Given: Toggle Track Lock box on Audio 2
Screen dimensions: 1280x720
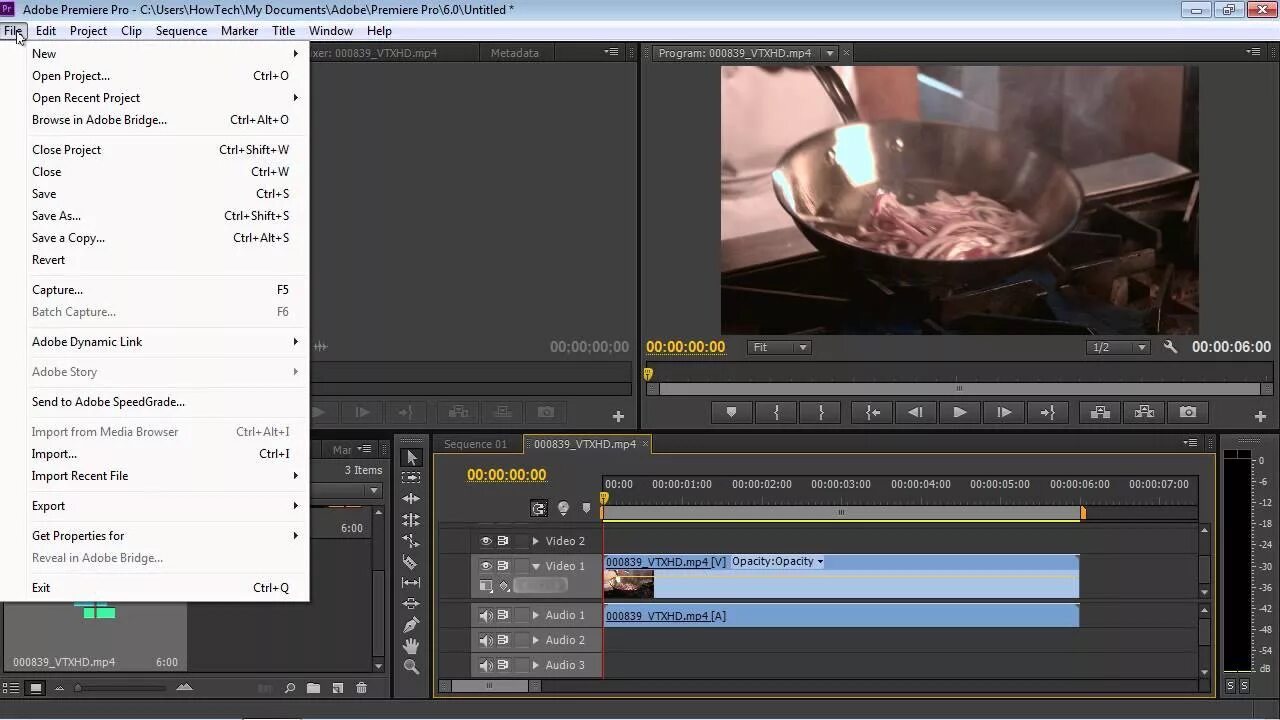Looking at the screenshot, I should (x=521, y=640).
